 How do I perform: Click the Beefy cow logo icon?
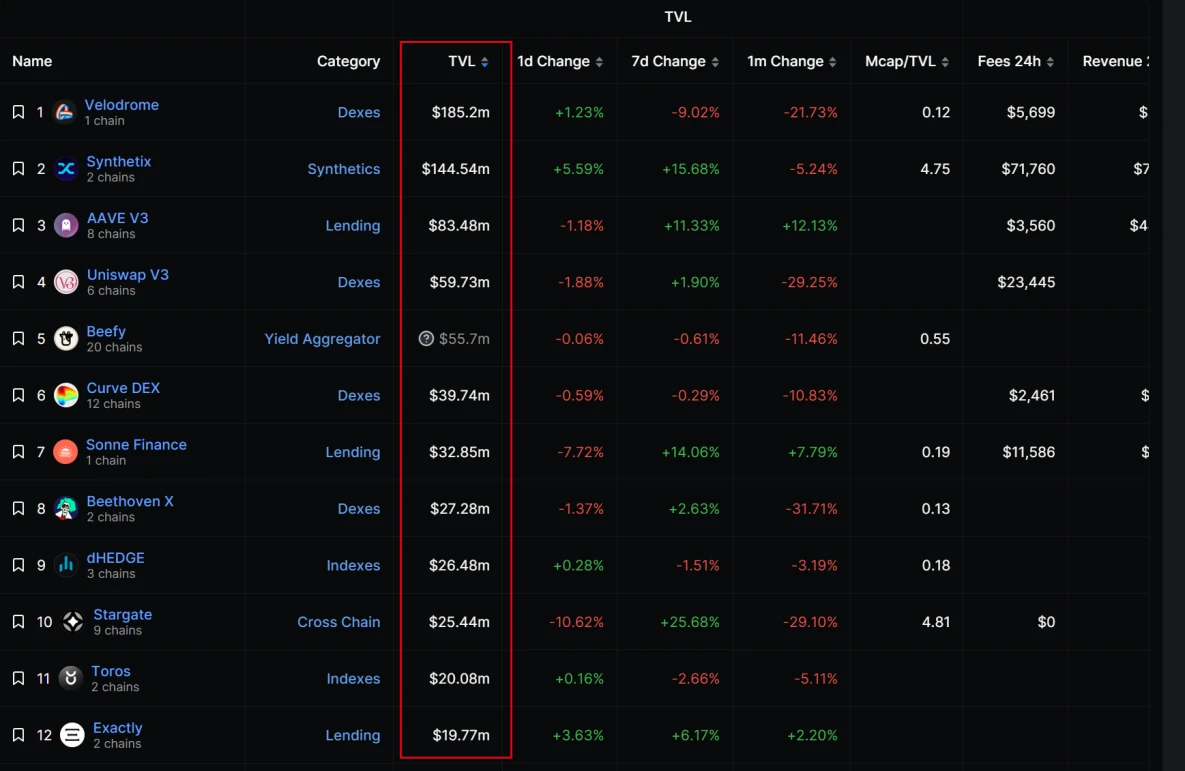(x=66, y=339)
